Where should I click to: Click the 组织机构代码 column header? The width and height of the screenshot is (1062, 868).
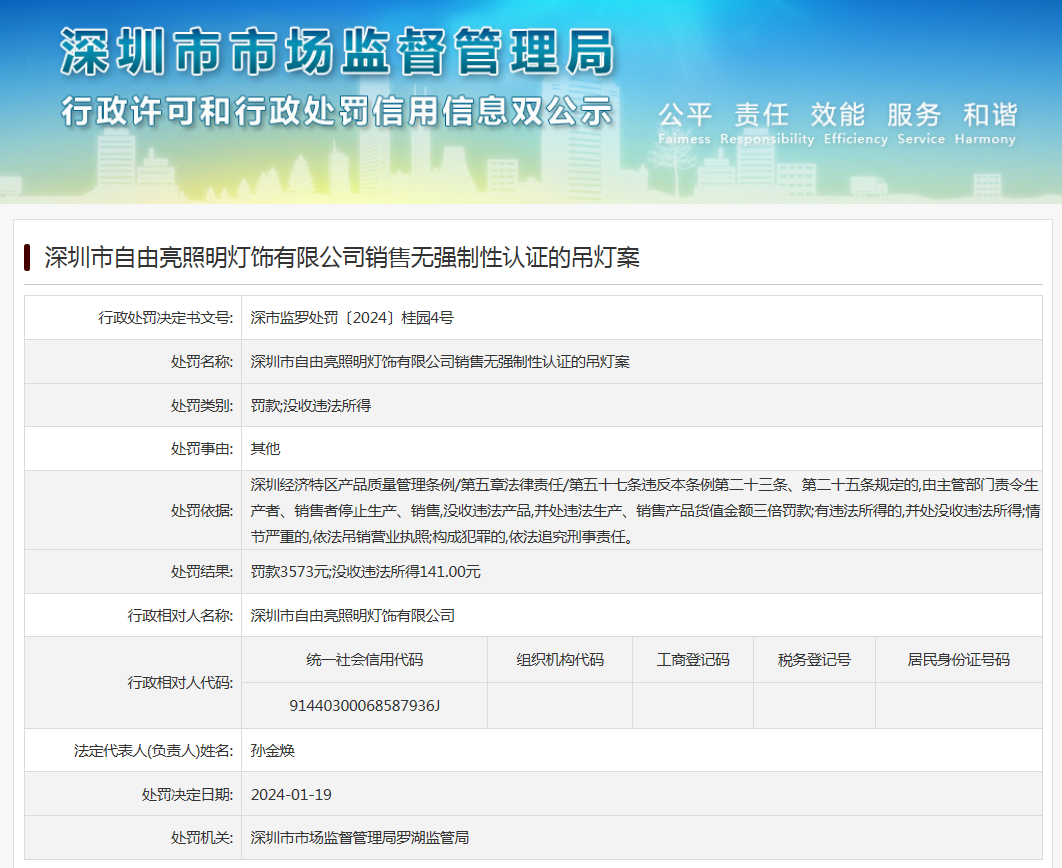[560, 659]
